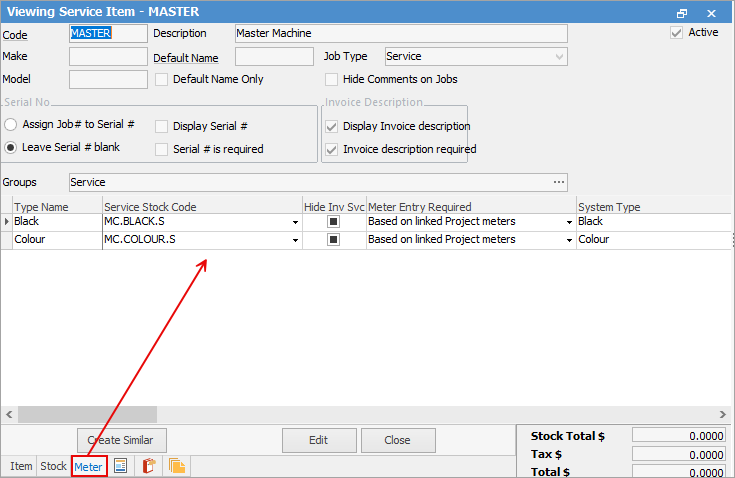The image size is (735, 478).
Task: Expand the Job Type dropdown
Action: pyautogui.click(x=559, y=57)
